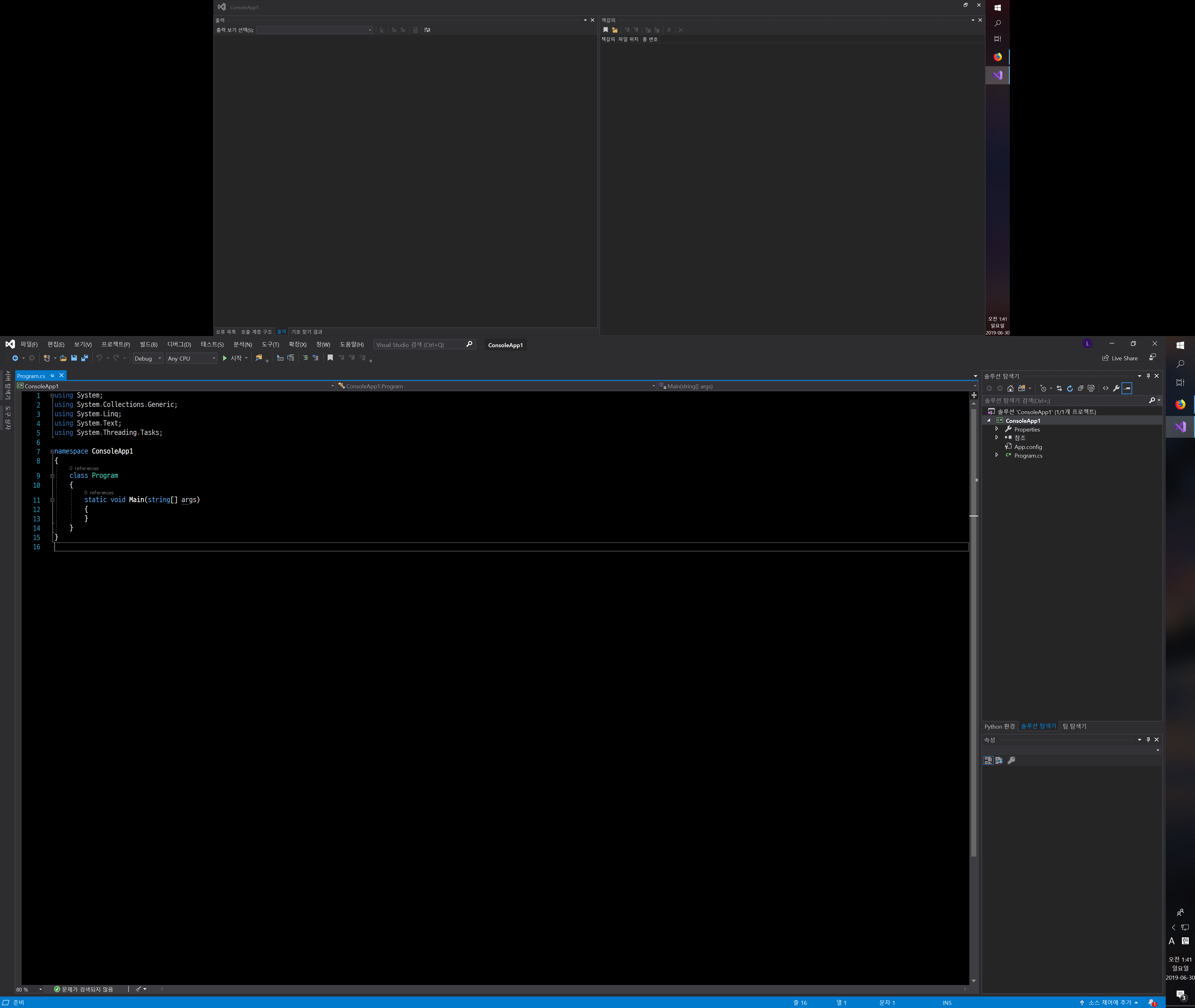Toggle the Preview Selected Items button

pos(1127,388)
